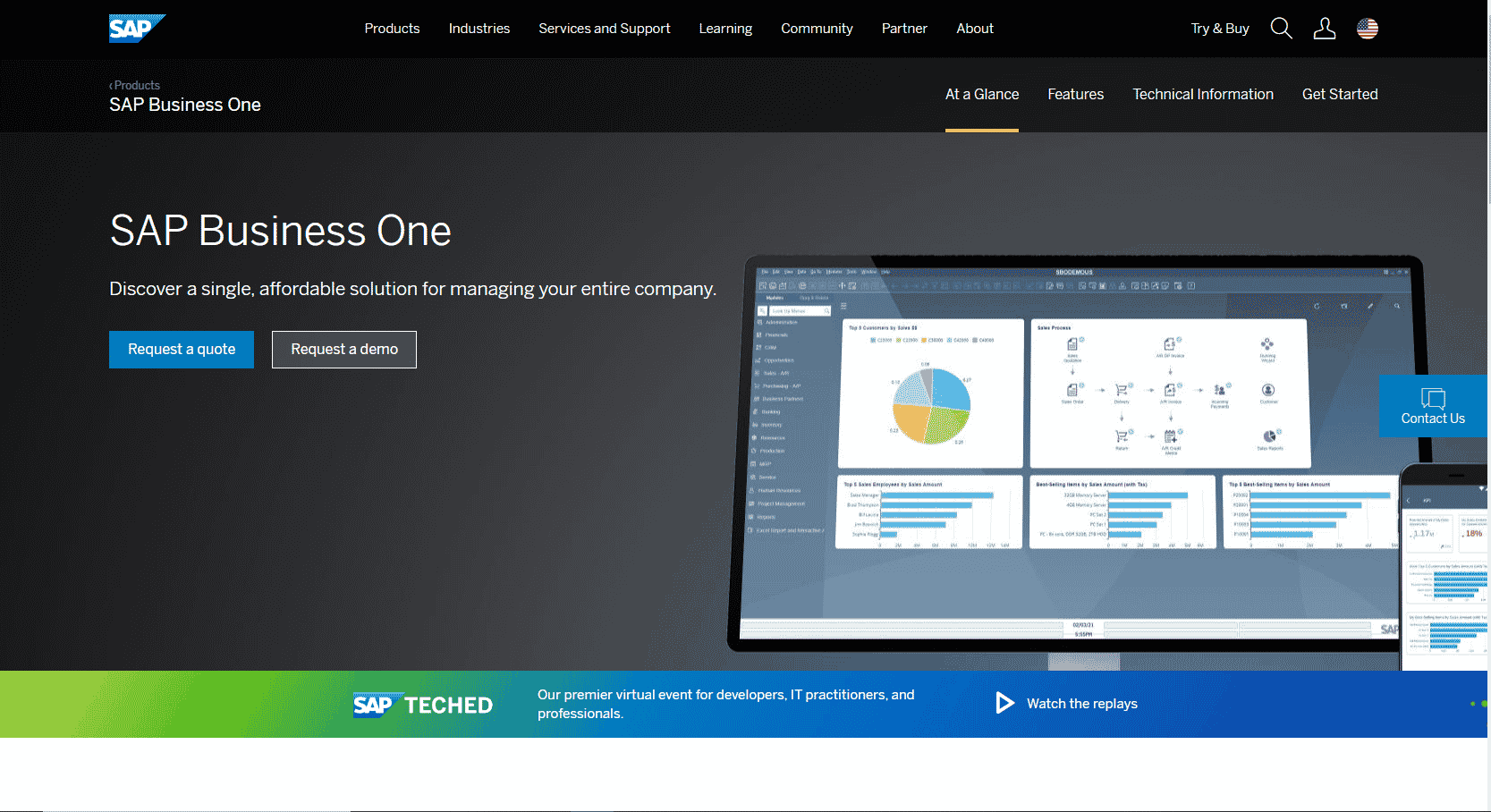Open the user account profile icon

[x=1324, y=29]
